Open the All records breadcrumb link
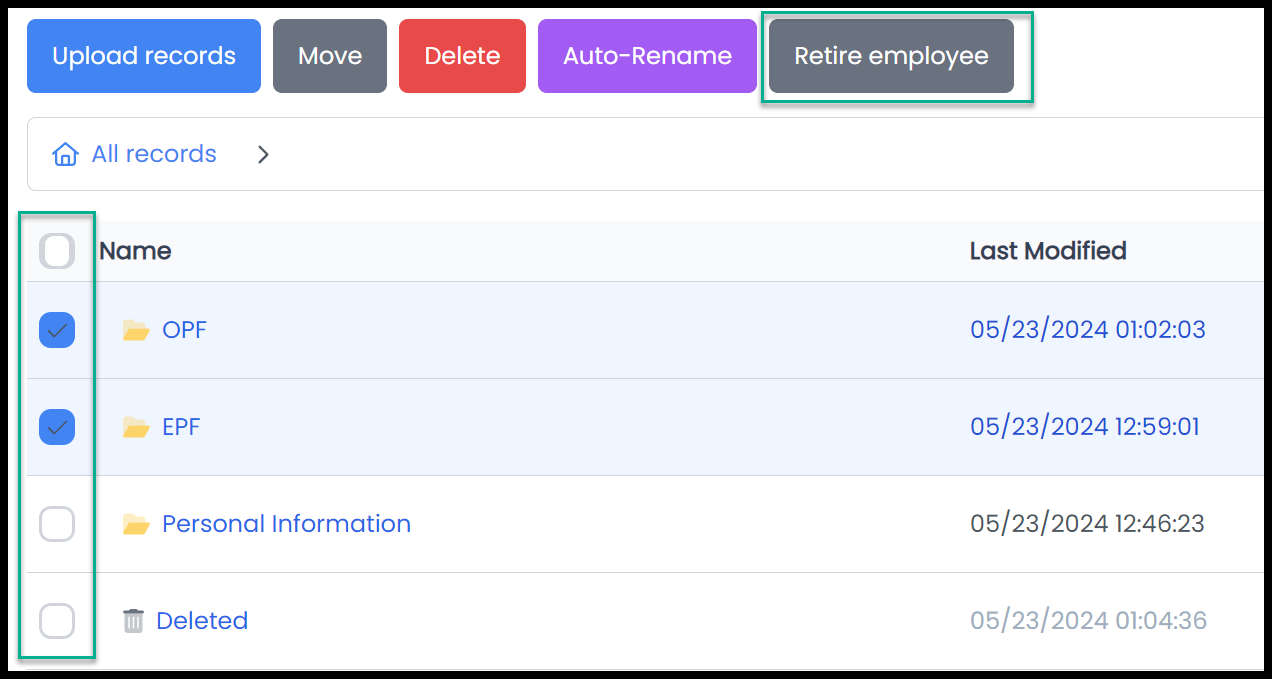The width and height of the screenshot is (1272, 679). (154, 154)
